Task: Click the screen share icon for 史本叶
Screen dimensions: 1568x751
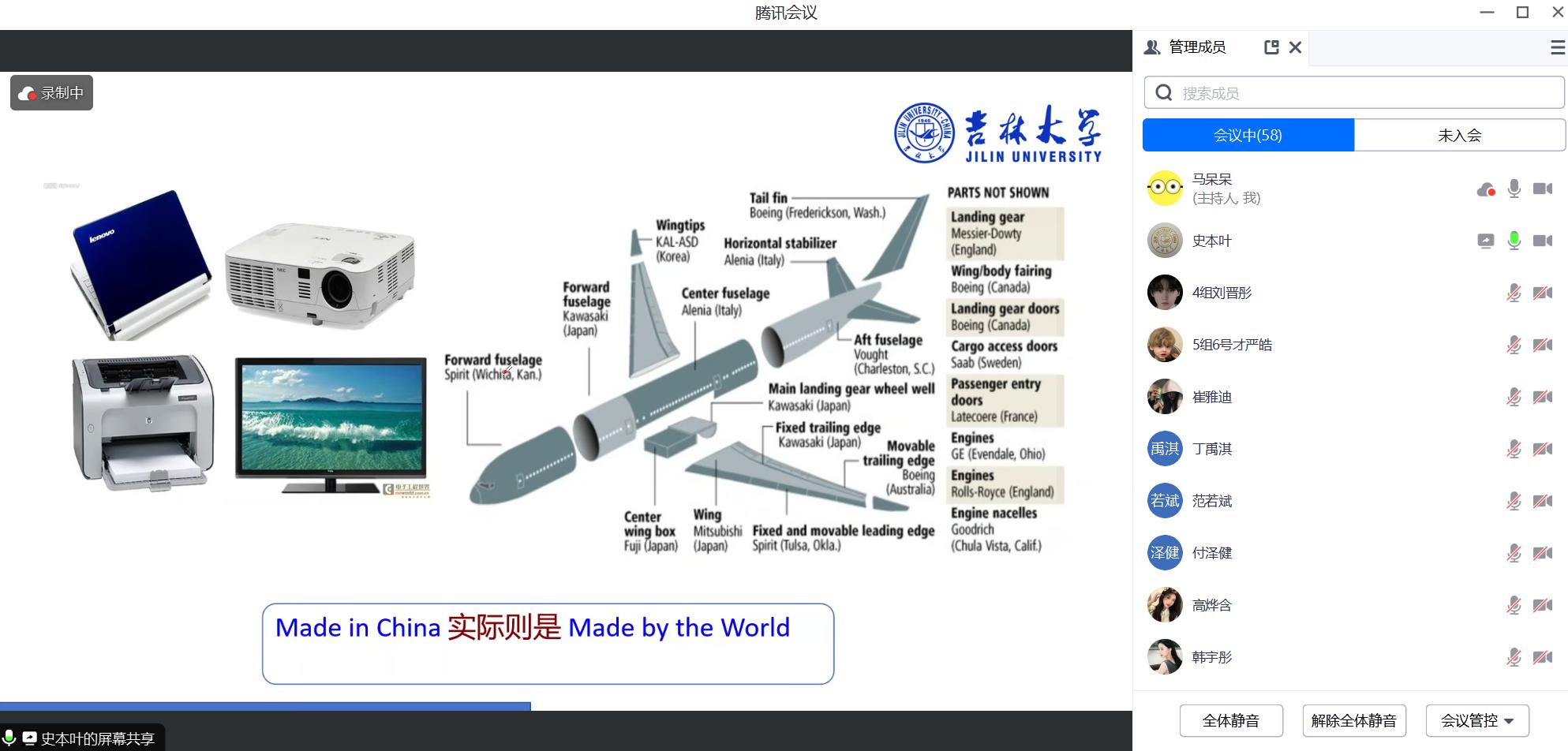Action: point(1486,241)
